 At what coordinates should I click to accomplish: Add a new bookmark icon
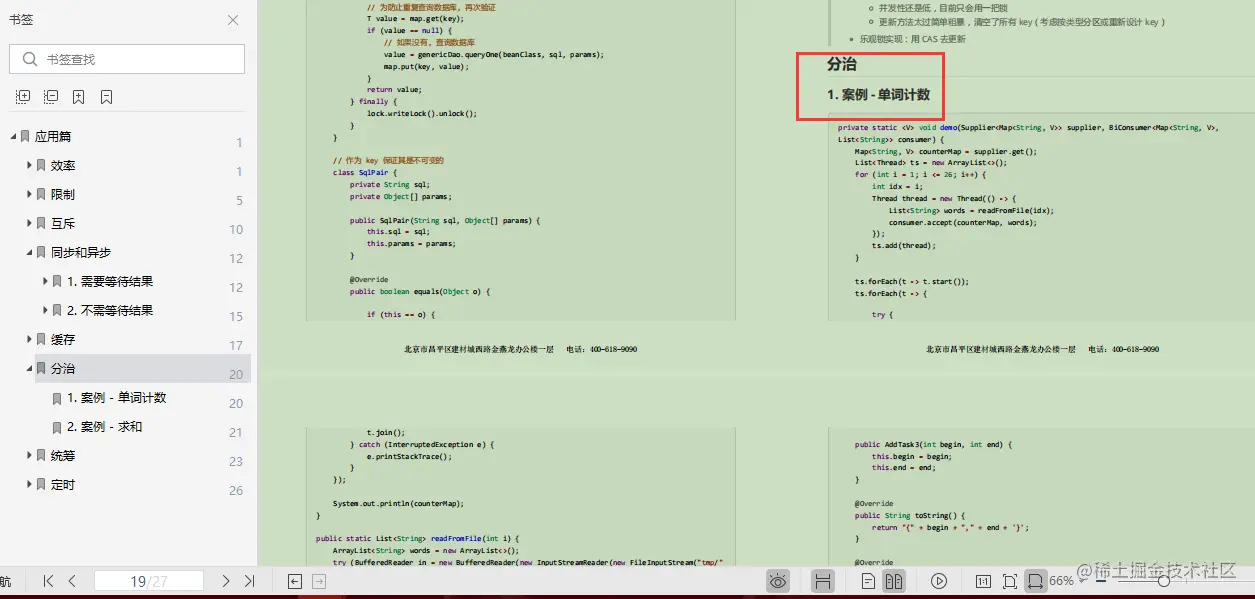coord(78,97)
